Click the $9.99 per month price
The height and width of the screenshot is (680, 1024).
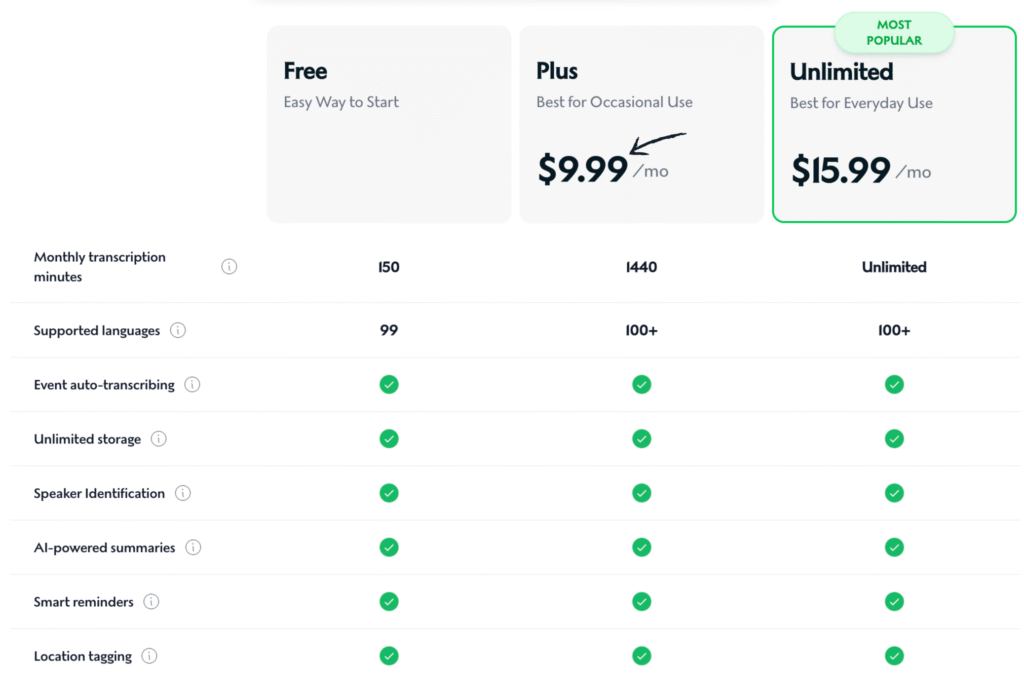click(x=603, y=169)
